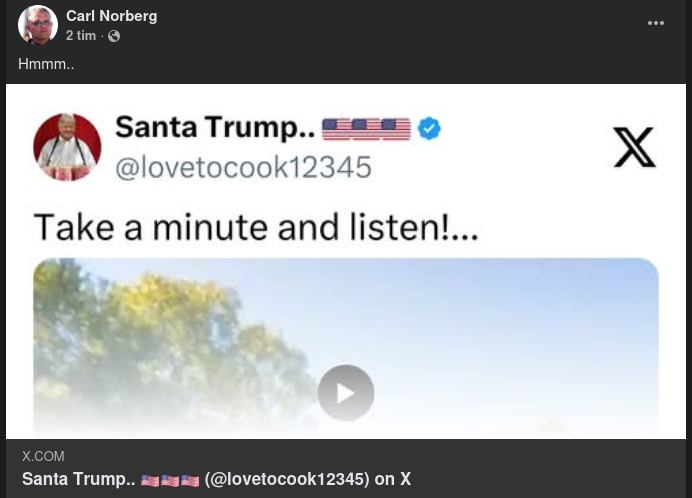Open the '(@lovetocook12345) on X' title text
The height and width of the screenshot is (498, 692).
(x=308, y=479)
